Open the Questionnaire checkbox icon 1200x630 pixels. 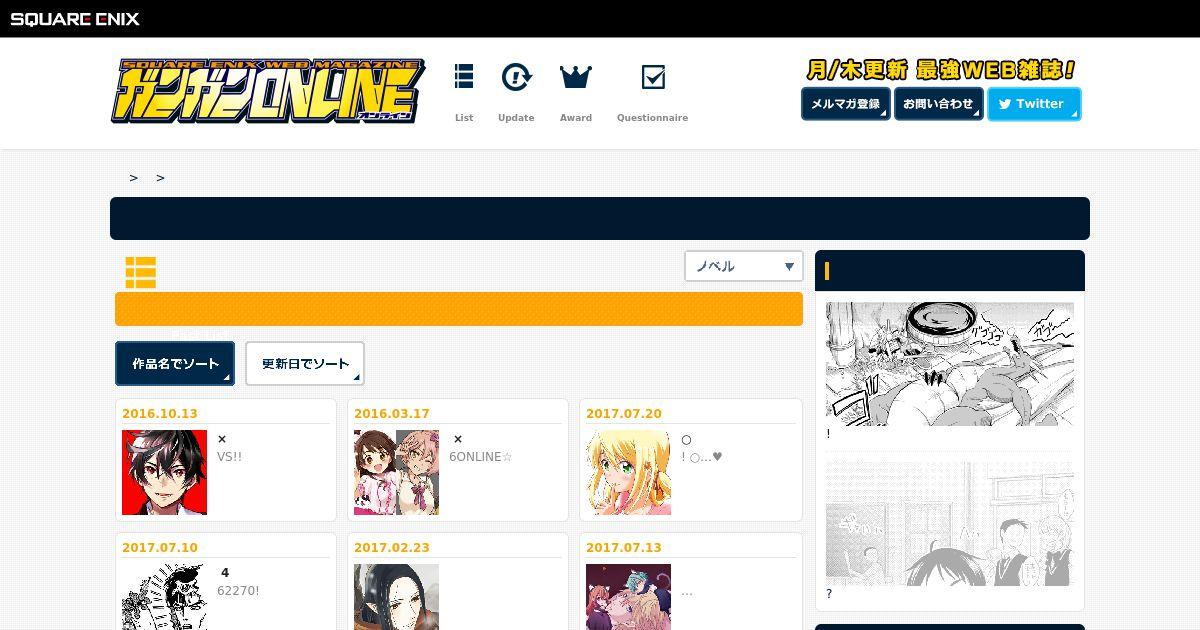[x=653, y=77]
